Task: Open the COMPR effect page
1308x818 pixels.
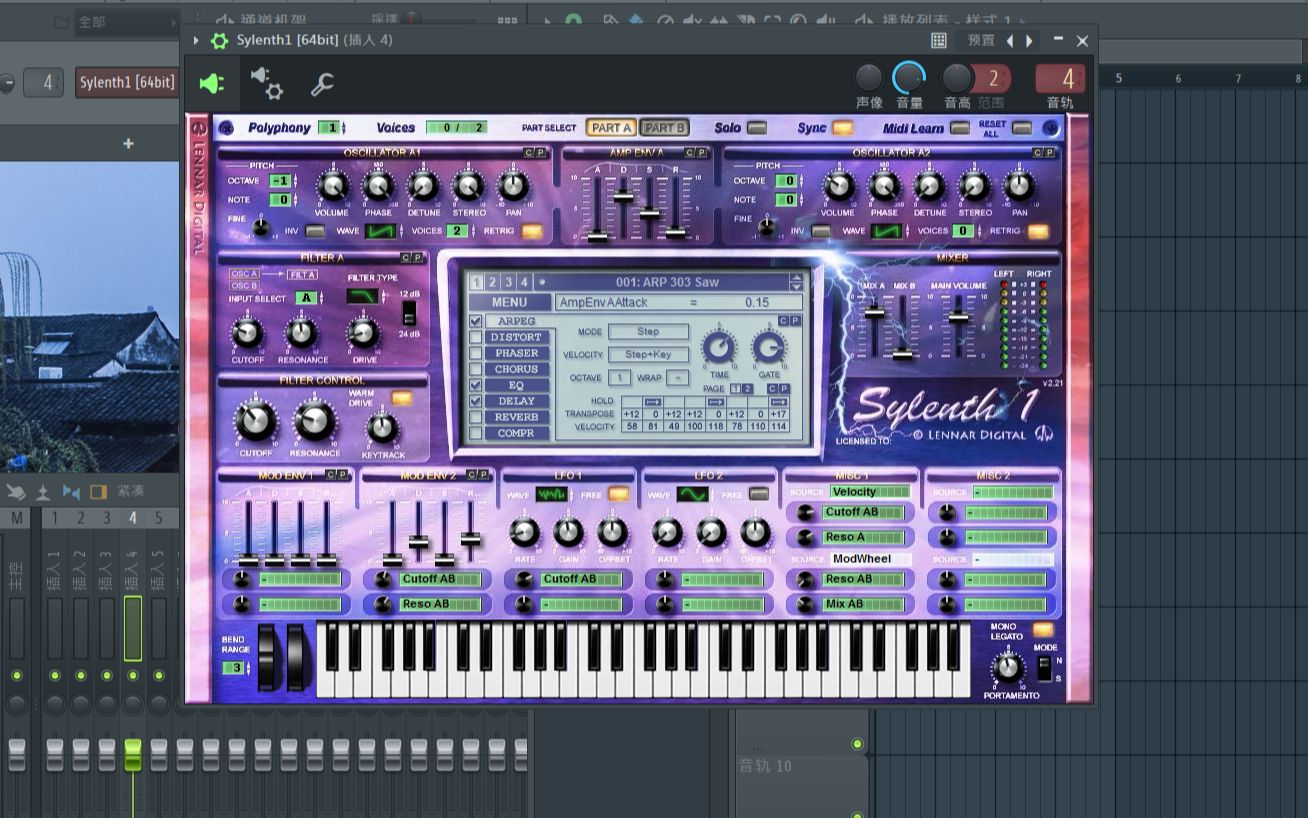Action: (x=517, y=433)
